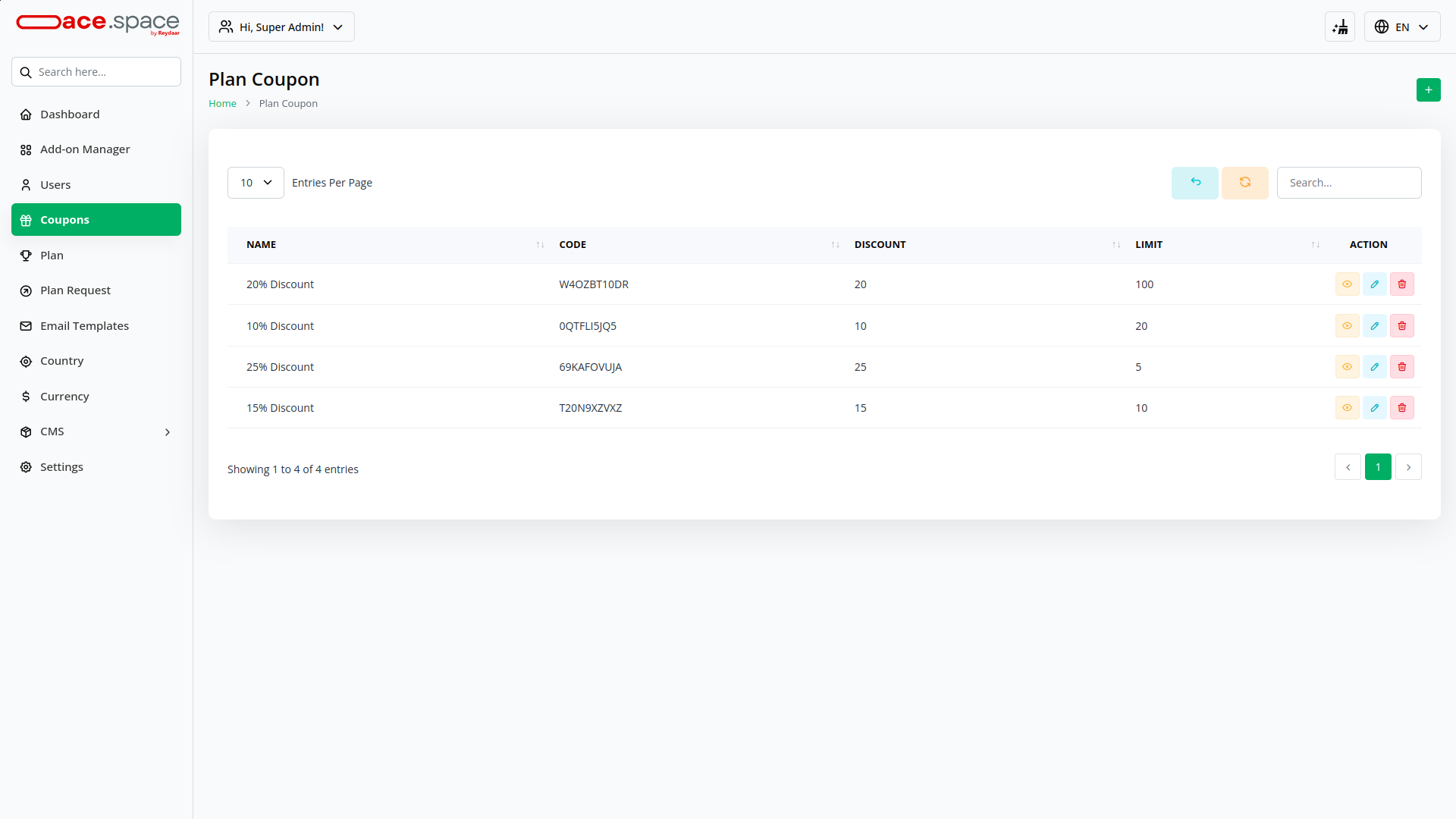The width and height of the screenshot is (1456, 819).
Task: Delete the 10% Discount coupon
Action: 1401,326
